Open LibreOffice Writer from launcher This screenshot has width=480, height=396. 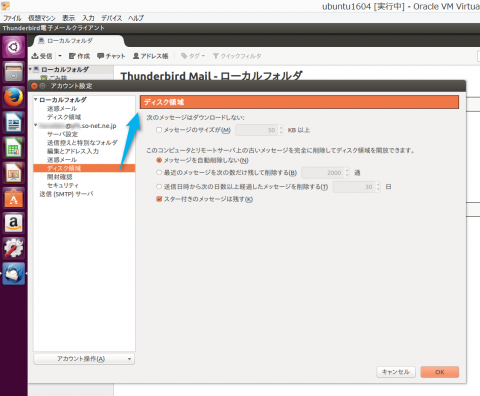coord(13,122)
